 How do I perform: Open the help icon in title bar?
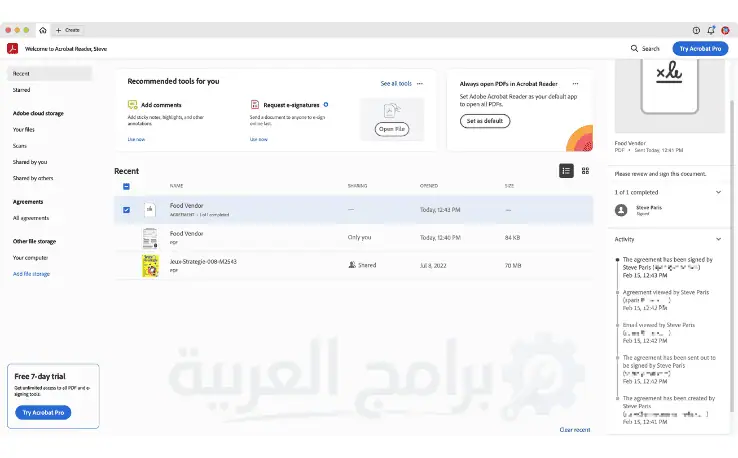696,30
